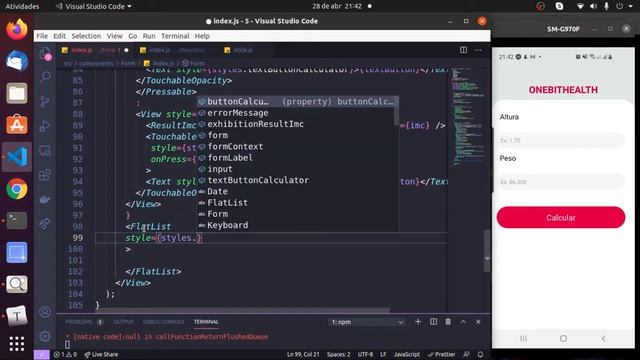Launch Firefox from the dock
The width and height of the screenshot is (640, 360).
[17, 29]
